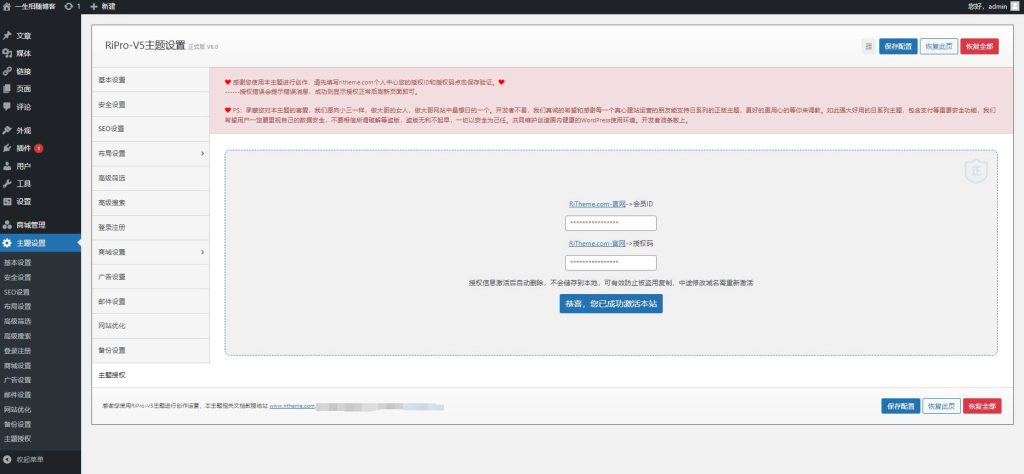Click 高级搜索 in the dark sidebar submenu
Viewport: 1024px width, 474px height.
coord(18,336)
